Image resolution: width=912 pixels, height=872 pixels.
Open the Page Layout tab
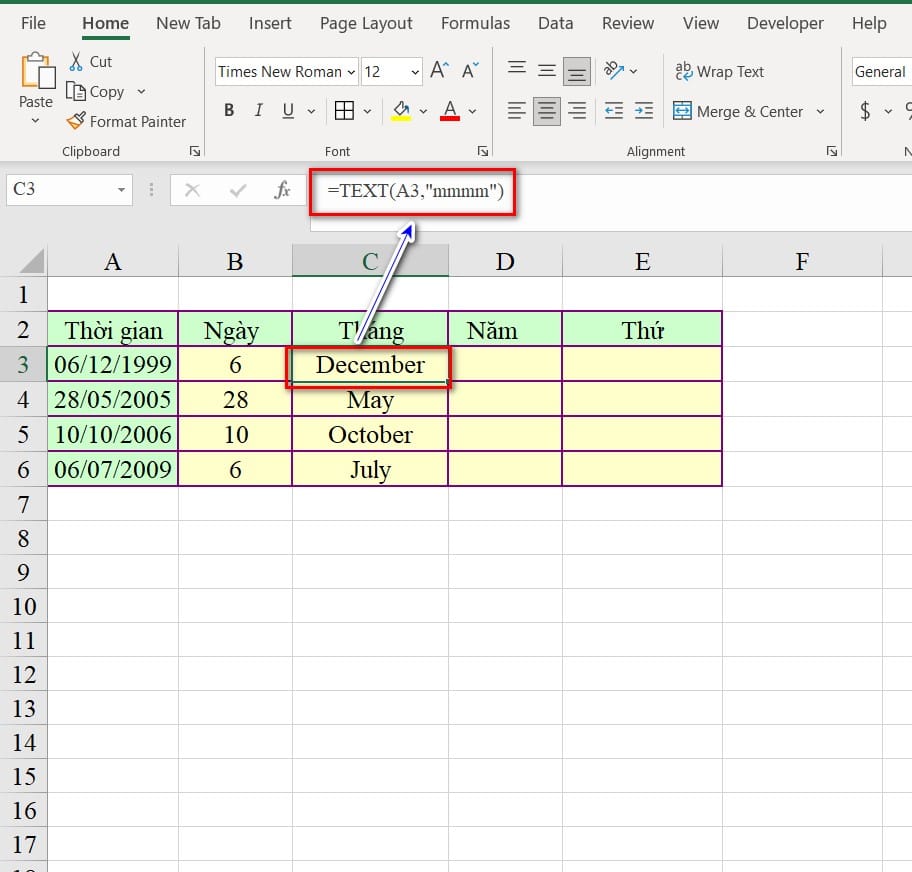[x=366, y=23]
